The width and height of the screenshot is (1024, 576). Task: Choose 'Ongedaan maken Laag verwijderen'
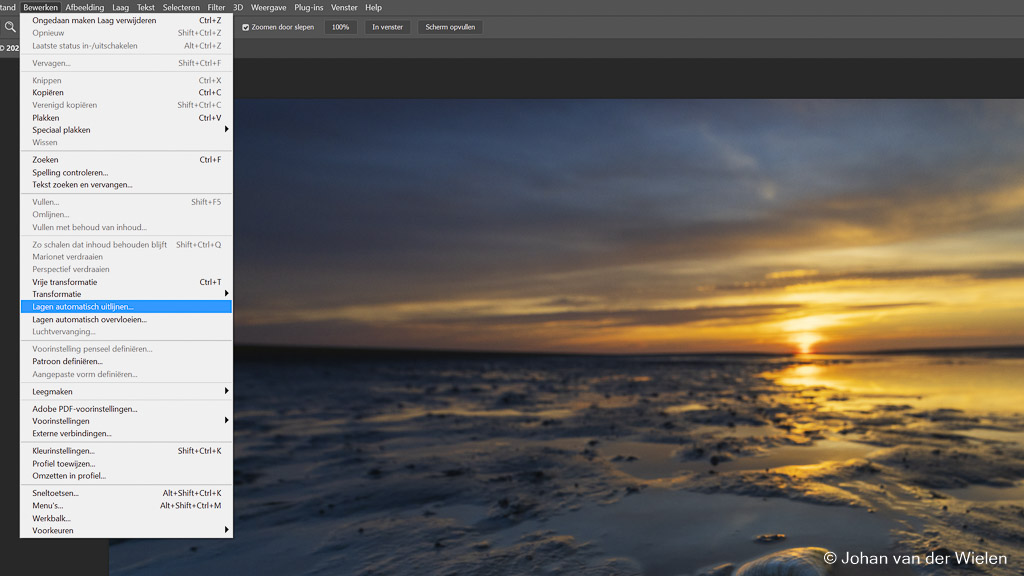94,20
